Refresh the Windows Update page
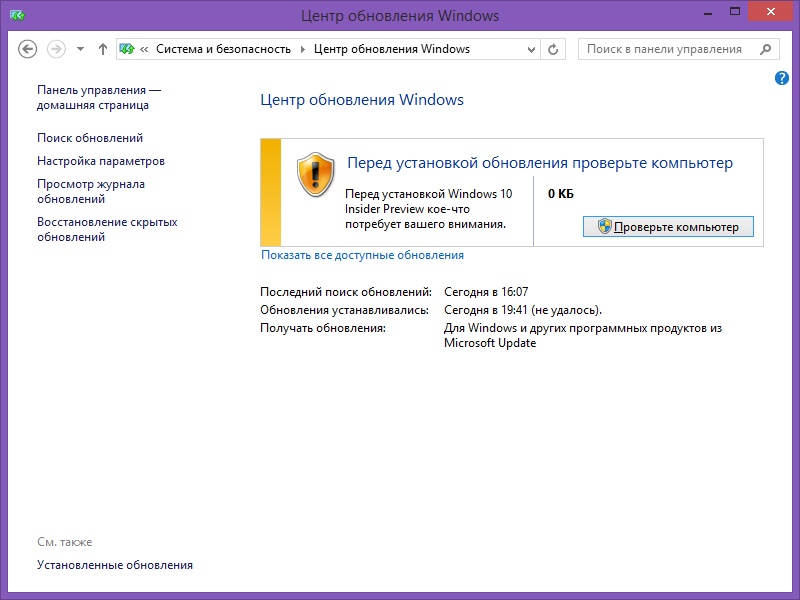This screenshot has width=800, height=600. click(x=553, y=49)
